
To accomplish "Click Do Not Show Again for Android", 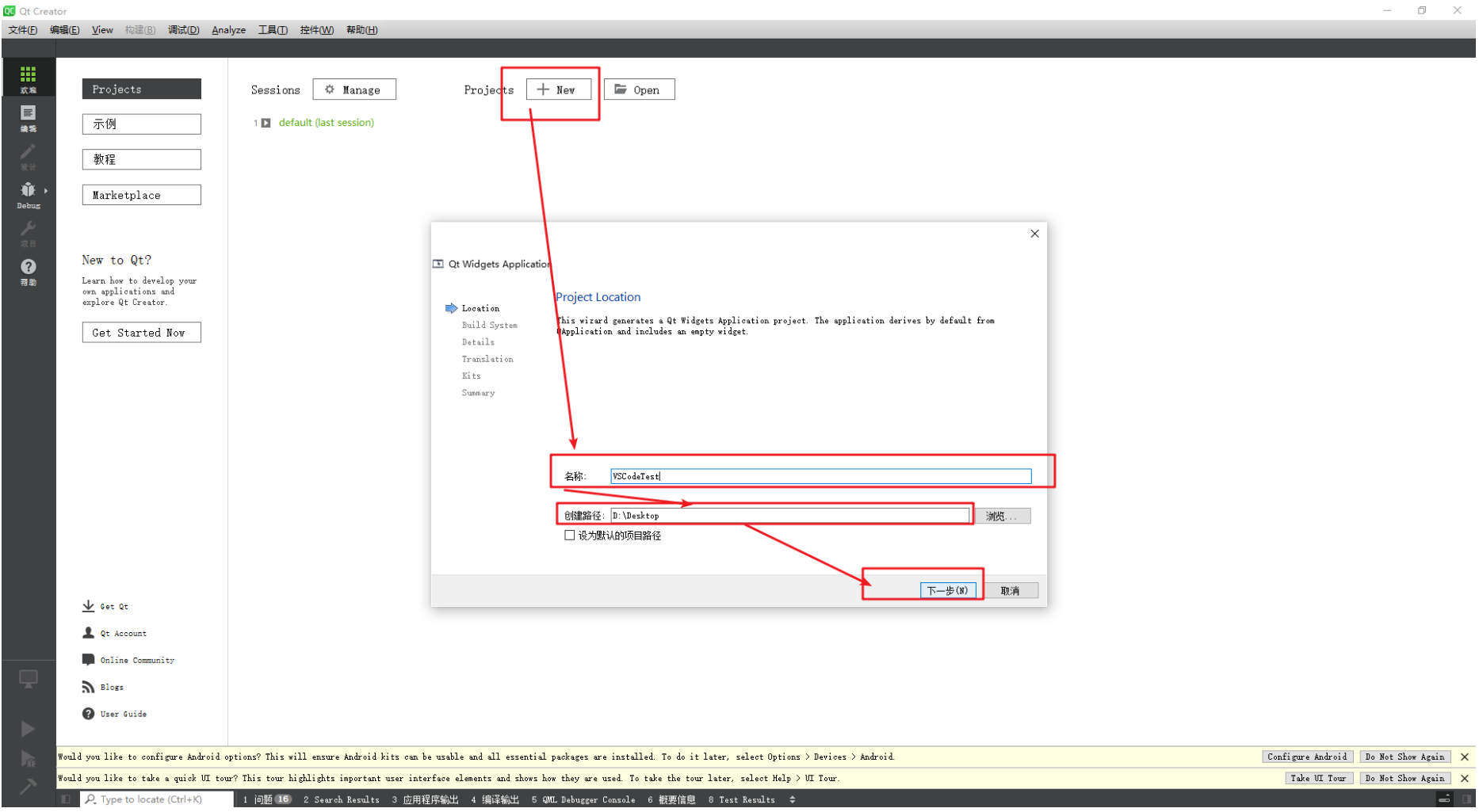I will point(1404,757).
